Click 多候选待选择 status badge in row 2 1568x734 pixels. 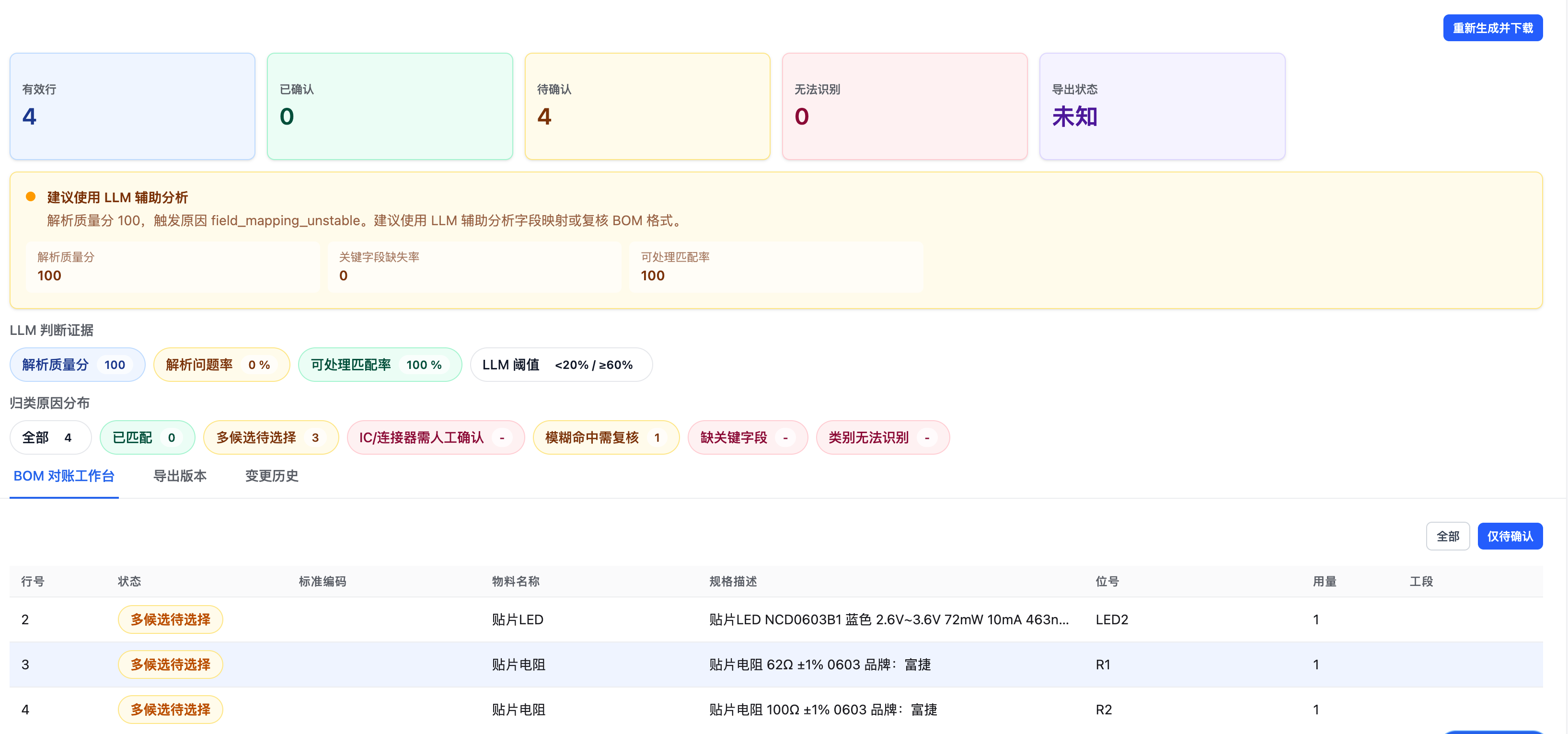[171, 619]
